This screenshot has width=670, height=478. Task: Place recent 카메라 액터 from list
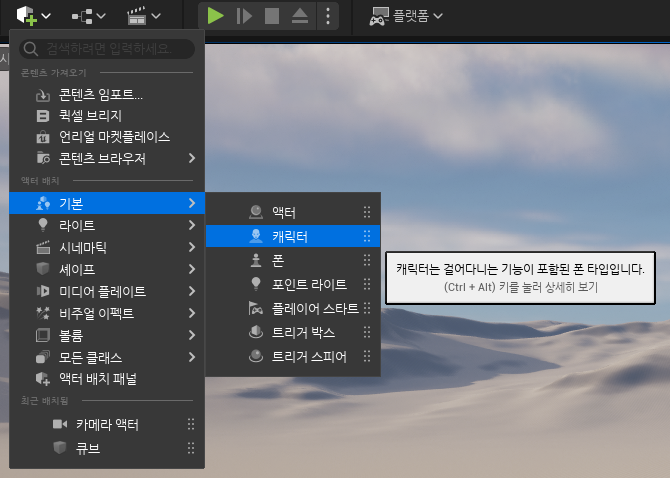(x=107, y=424)
